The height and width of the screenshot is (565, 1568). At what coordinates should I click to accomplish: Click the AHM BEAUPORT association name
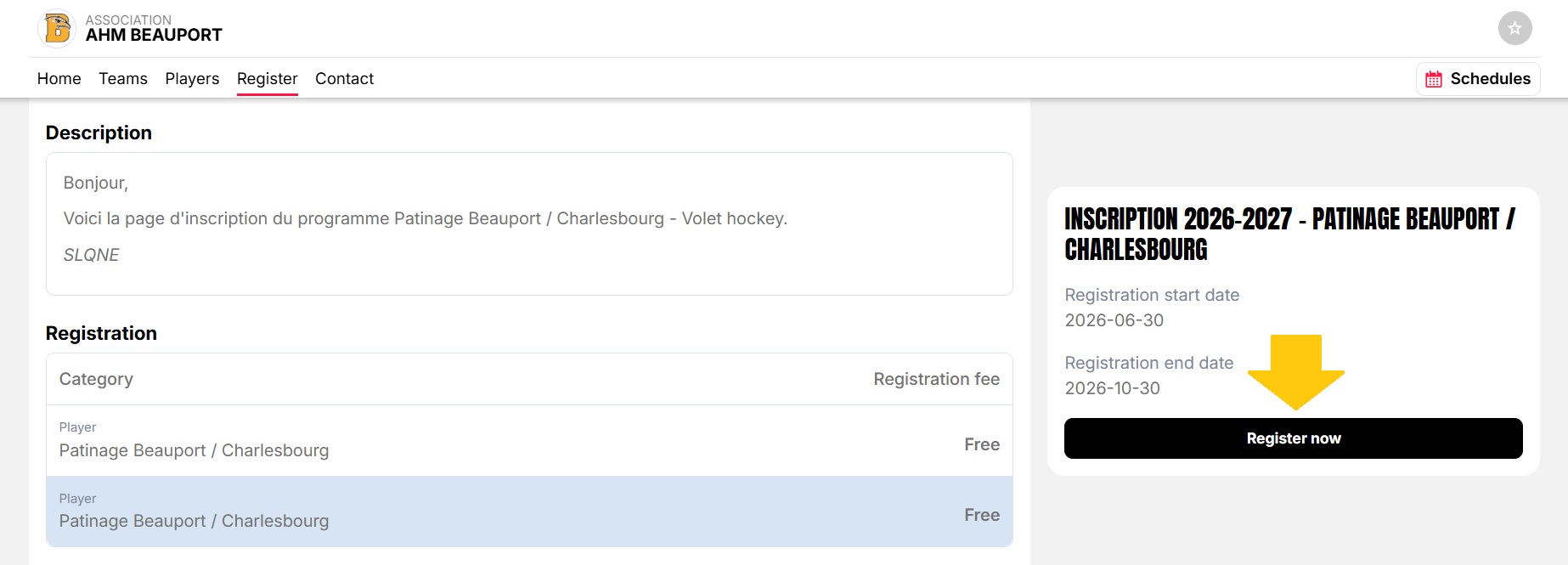154,35
